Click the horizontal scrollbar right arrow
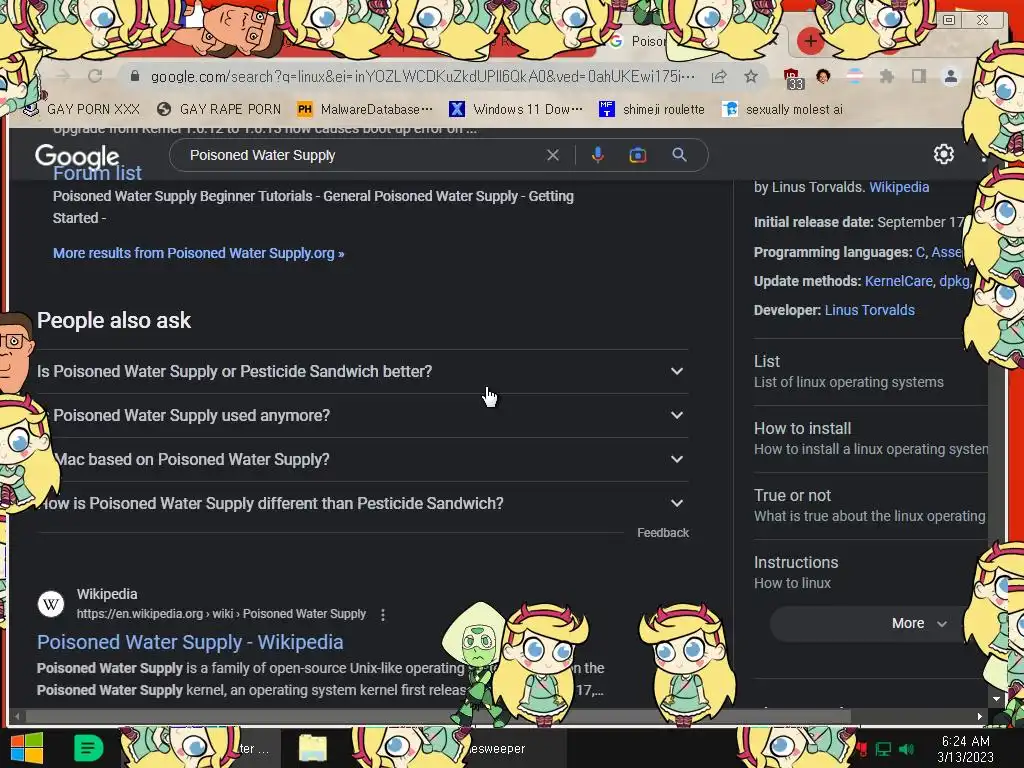 980,716
